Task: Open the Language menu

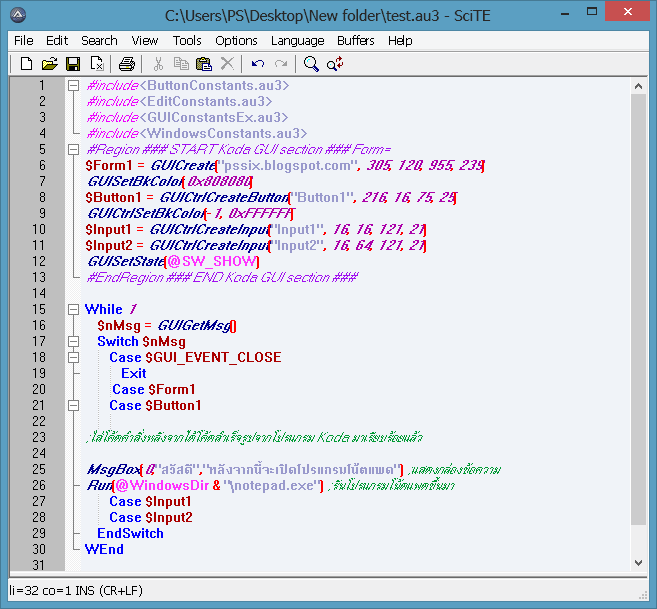Action: point(297,41)
